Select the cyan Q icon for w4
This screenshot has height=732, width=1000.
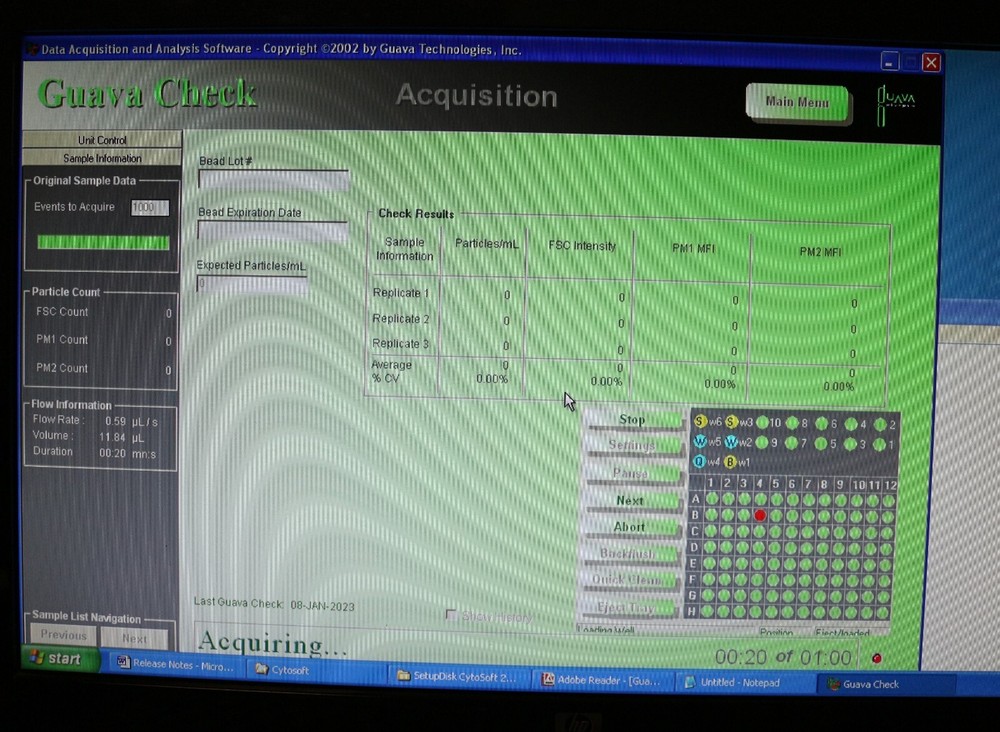coord(699,461)
